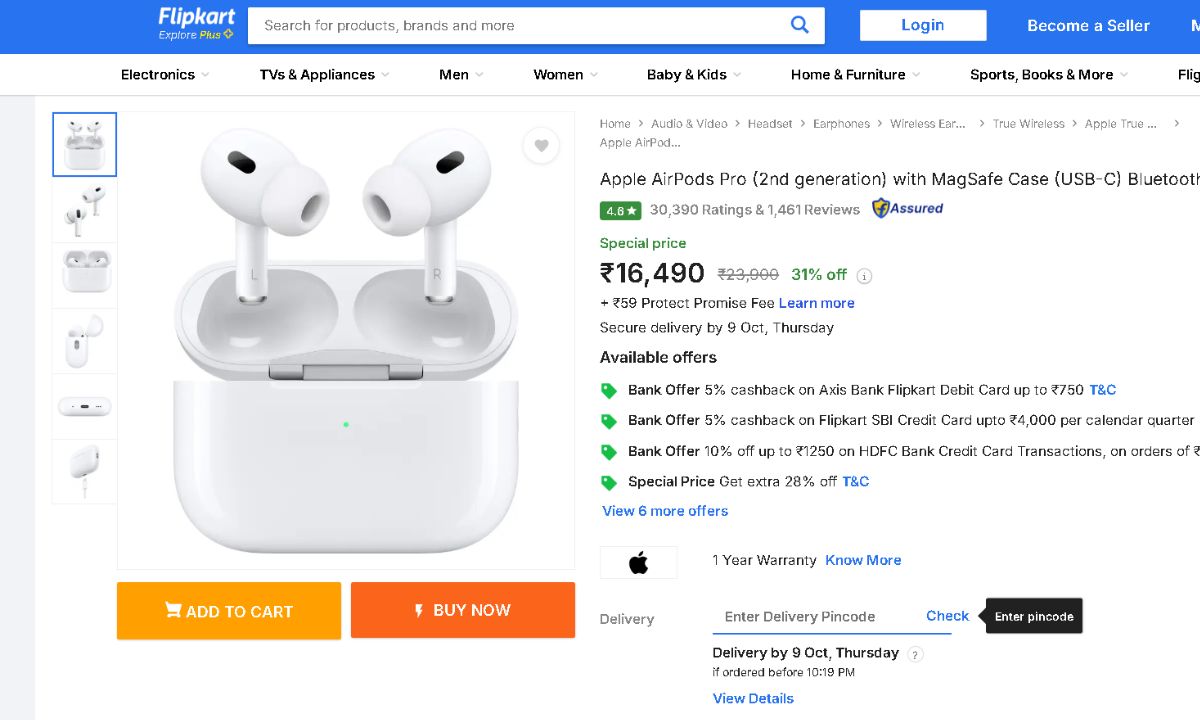Image resolution: width=1200 pixels, height=720 pixels.
Task: Expand the TVs & Appliances dropdown
Action: pyautogui.click(x=324, y=75)
